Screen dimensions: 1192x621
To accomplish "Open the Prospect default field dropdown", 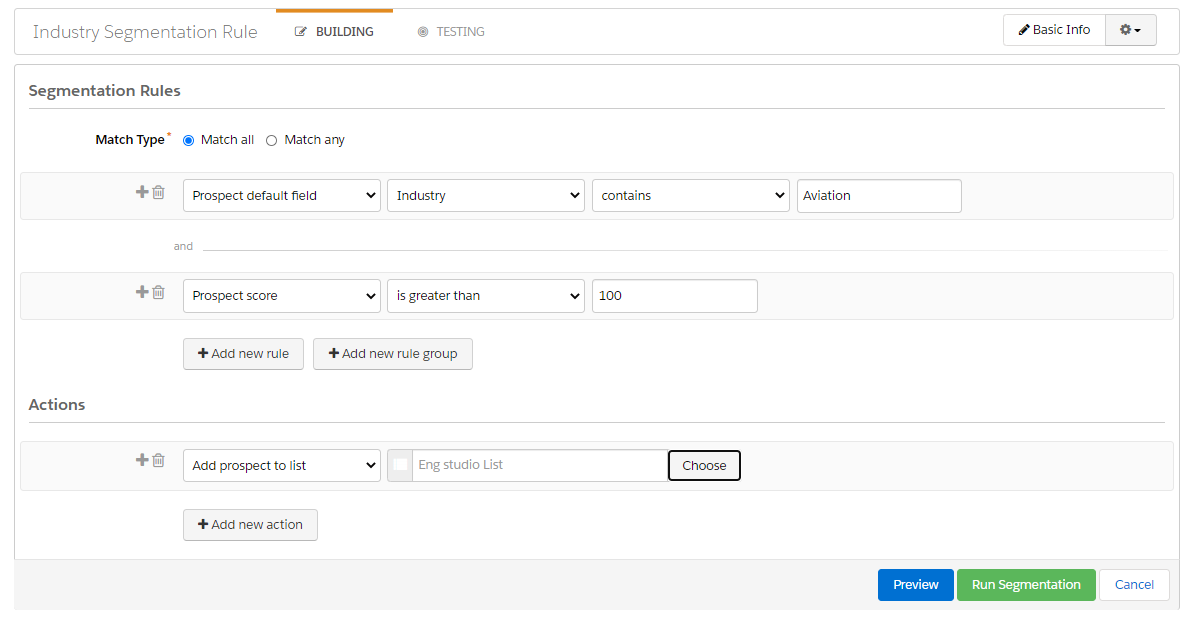I will pyautogui.click(x=281, y=195).
